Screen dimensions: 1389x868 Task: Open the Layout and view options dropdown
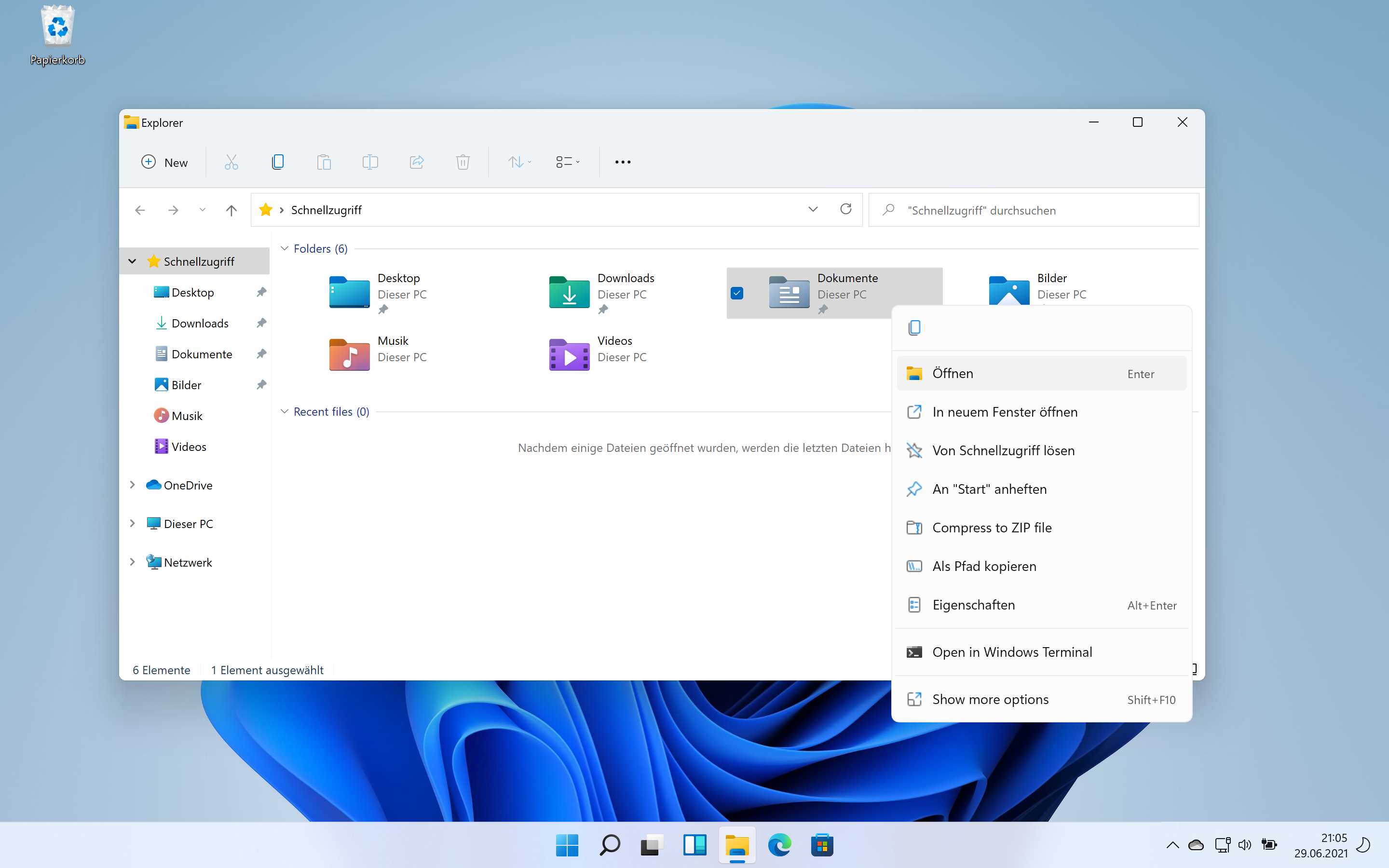[568, 163]
